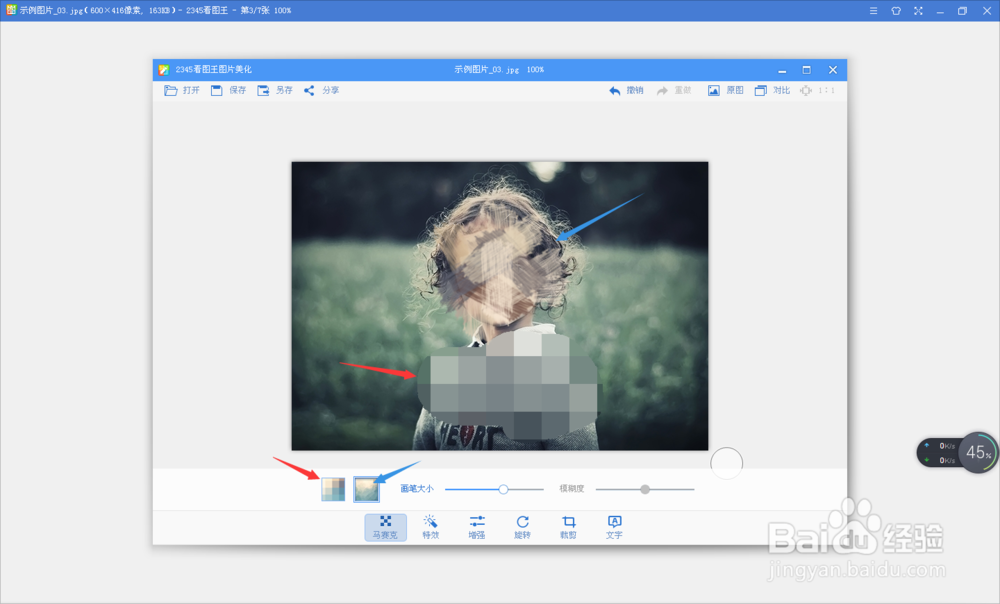Click the 2345看图王图片美化 logo icon
Screen dimensions: 1000x604
(x=164, y=70)
